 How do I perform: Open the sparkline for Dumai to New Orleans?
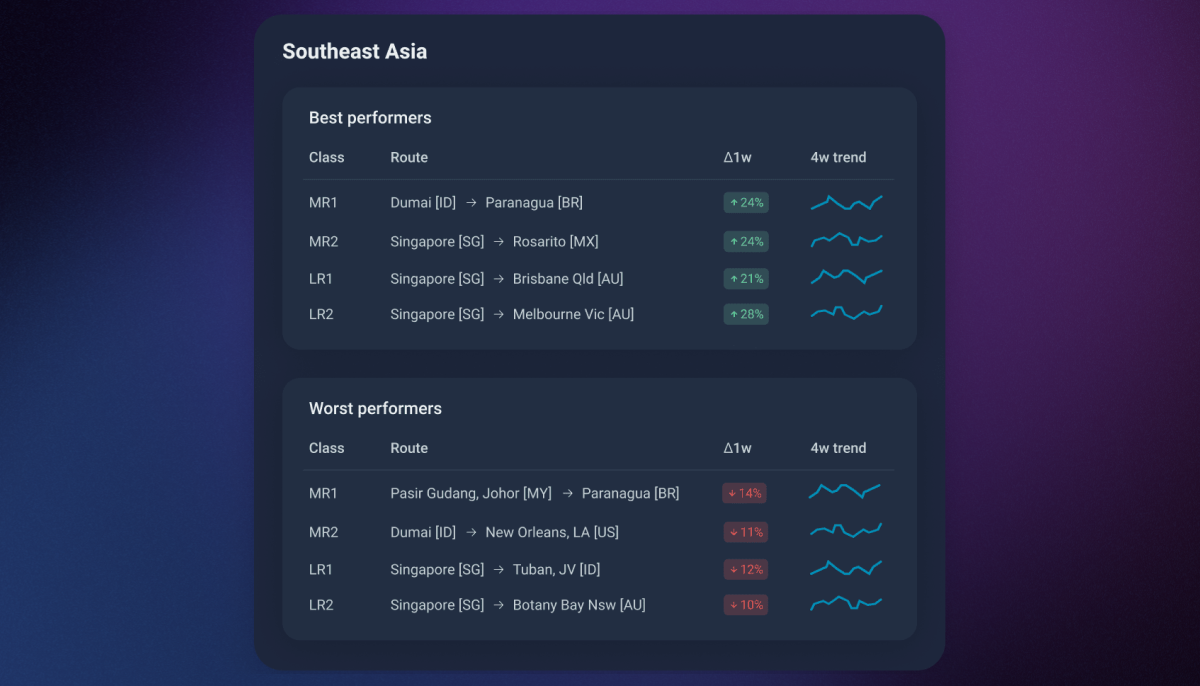846,530
